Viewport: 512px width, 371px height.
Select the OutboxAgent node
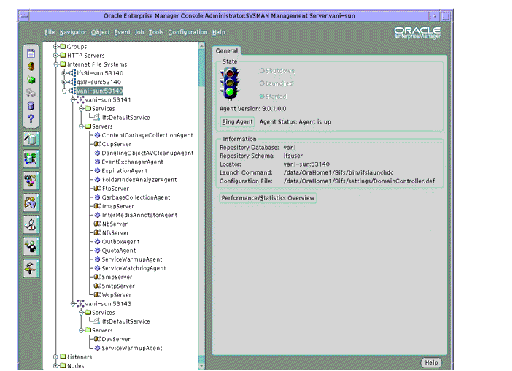[120, 241]
